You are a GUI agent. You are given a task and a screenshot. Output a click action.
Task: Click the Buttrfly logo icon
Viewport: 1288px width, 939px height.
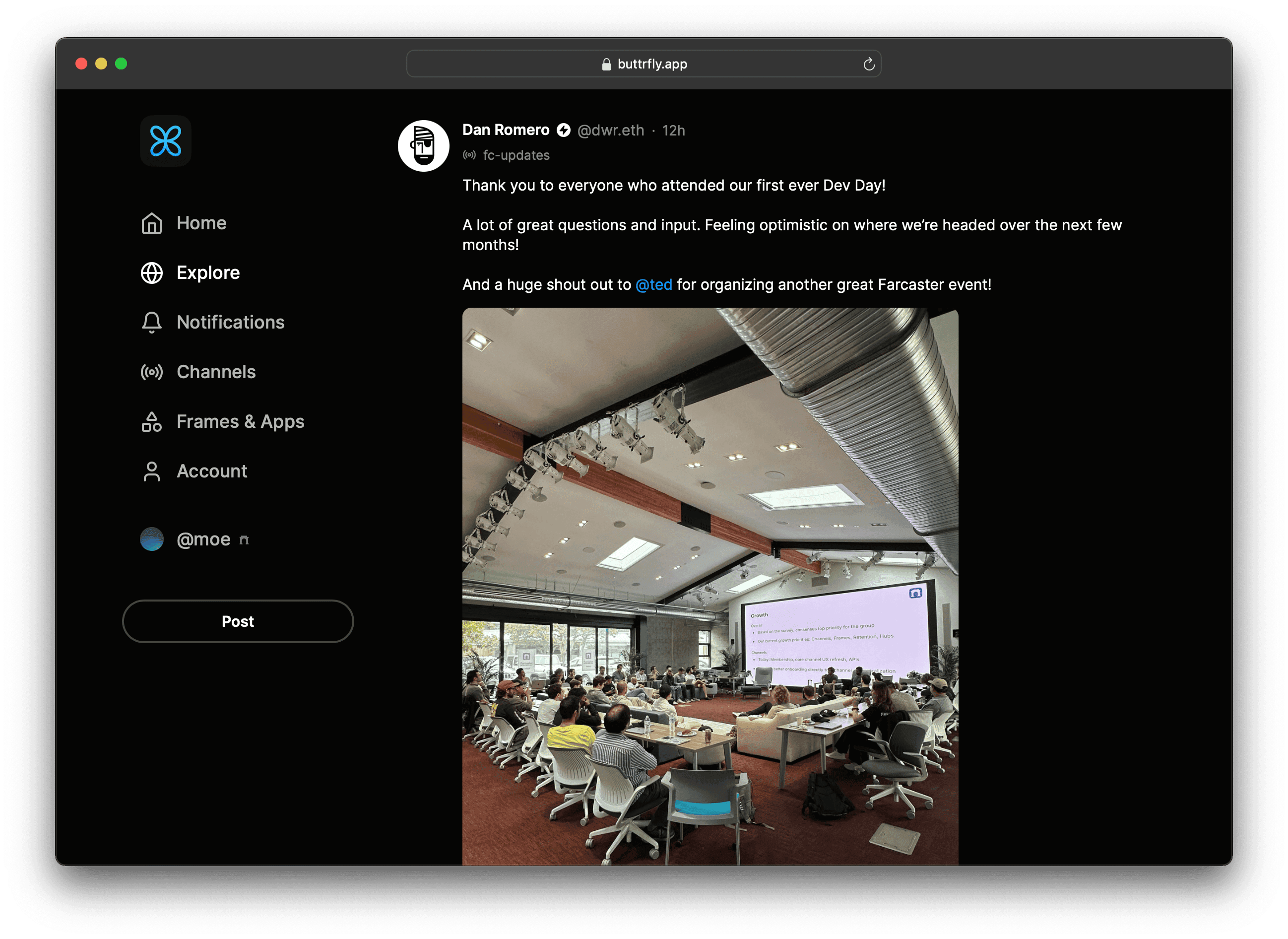(165, 141)
